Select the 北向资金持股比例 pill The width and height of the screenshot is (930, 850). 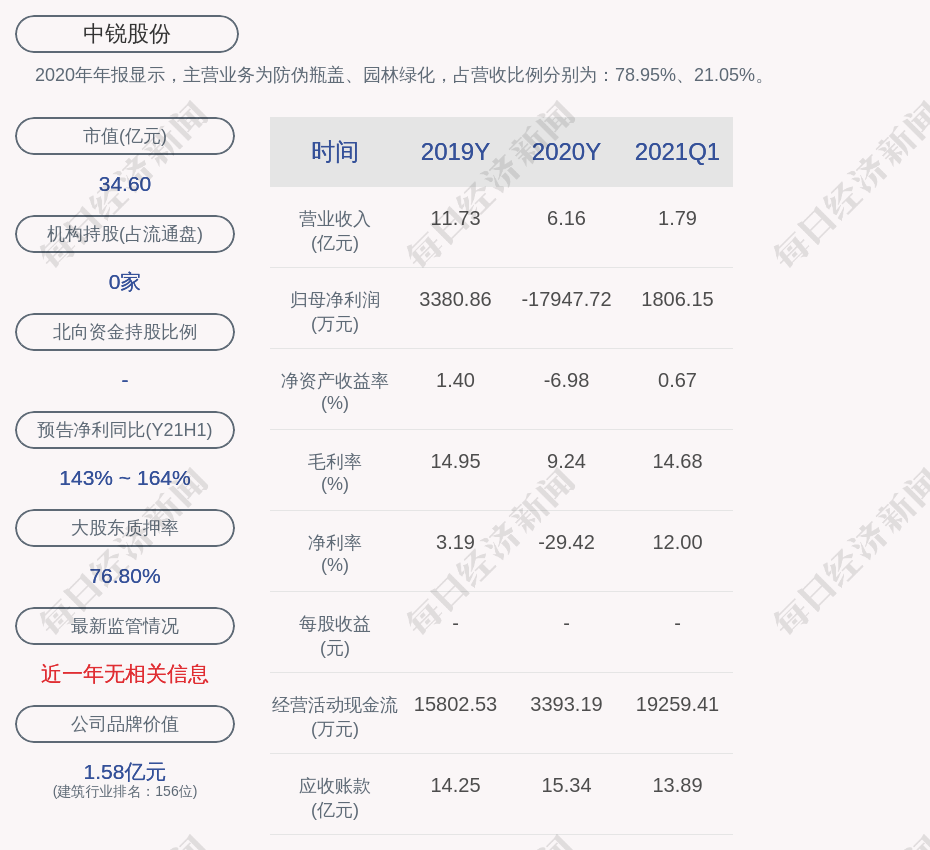click(125, 332)
